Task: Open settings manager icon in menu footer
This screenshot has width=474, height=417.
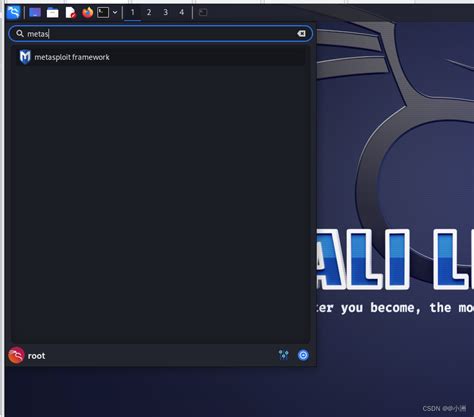Action: point(284,355)
